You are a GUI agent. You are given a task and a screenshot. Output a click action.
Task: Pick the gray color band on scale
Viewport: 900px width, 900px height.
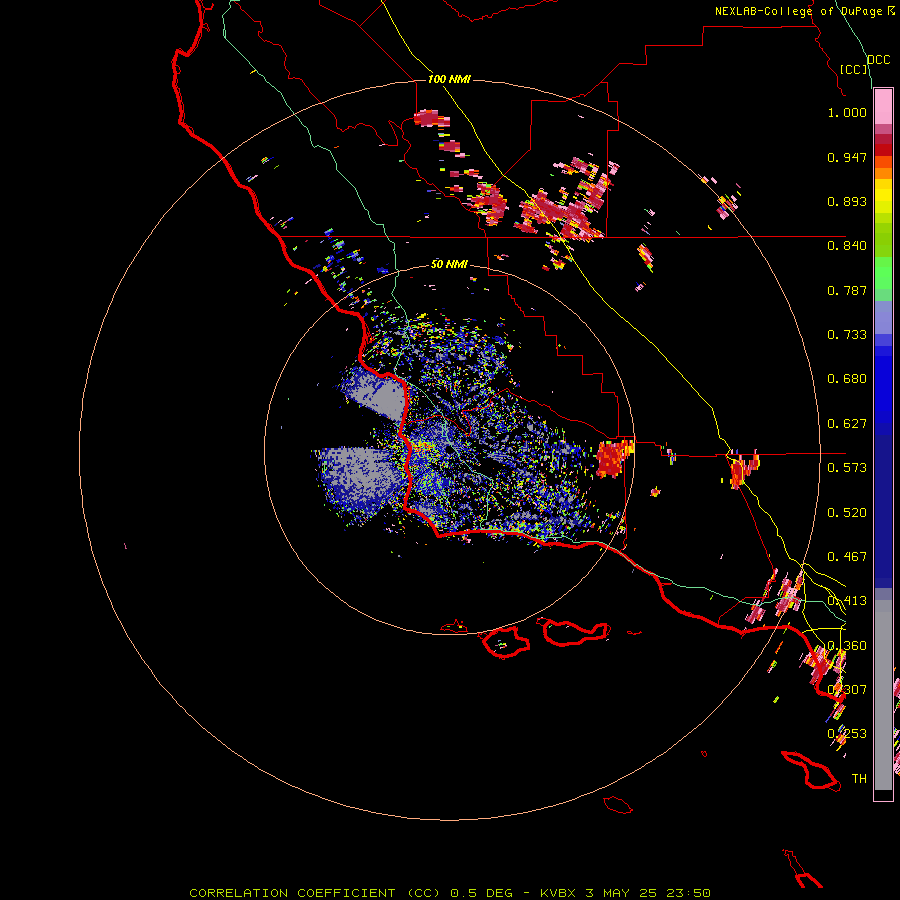883,695
